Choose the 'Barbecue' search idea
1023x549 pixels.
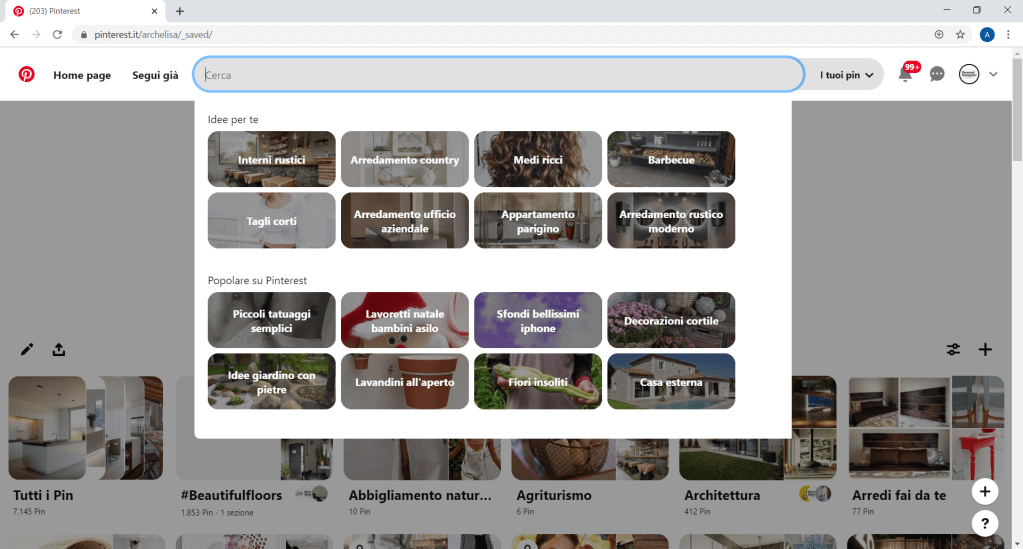coord(670,159)
